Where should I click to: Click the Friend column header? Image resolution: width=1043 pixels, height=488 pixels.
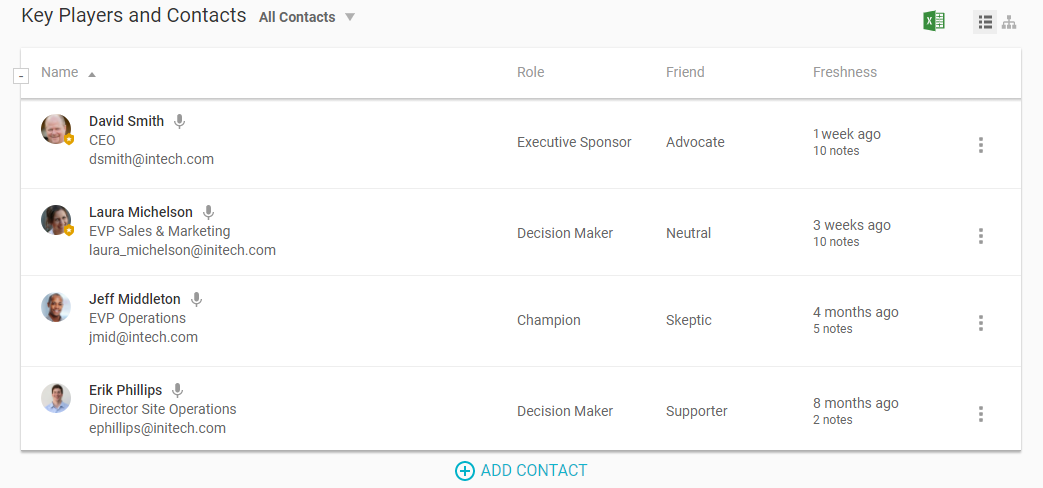(x=685, y=72)
